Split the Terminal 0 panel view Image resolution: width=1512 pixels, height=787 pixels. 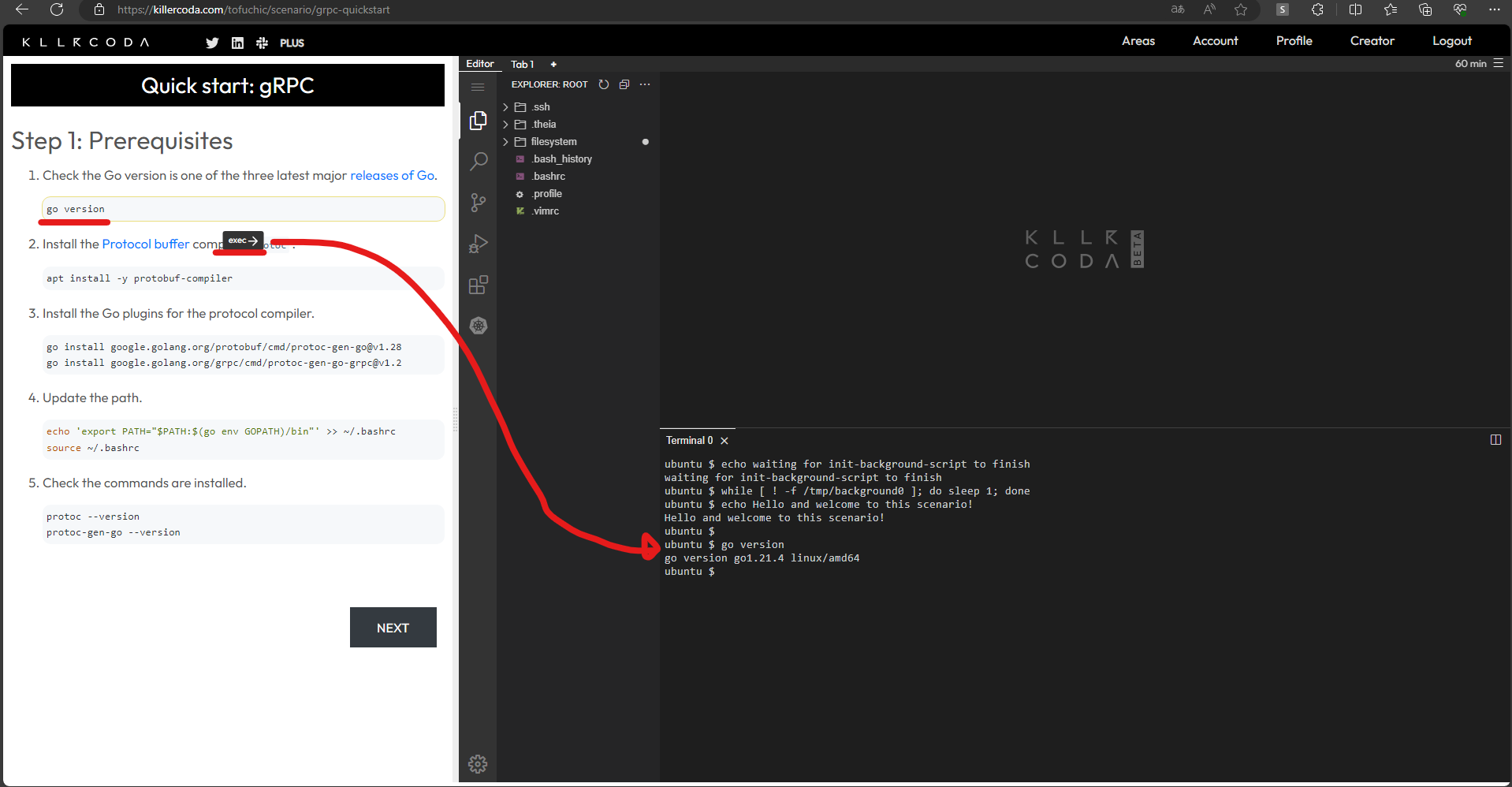point(1496,439)
